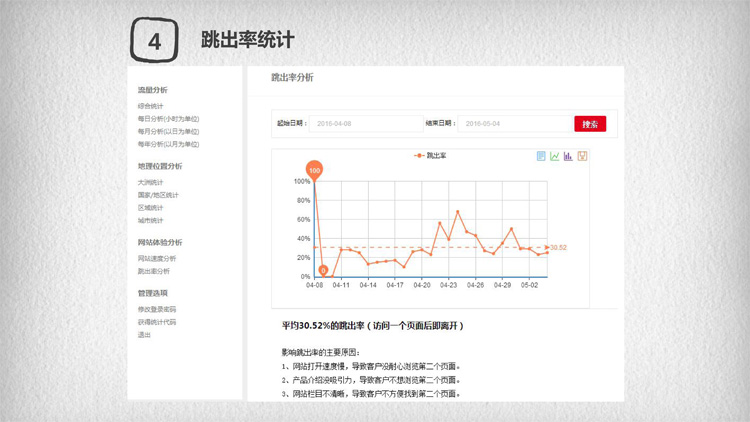Screen dimensions: 750x422
Task: Open 每年分析(以月为单位) in sidebar
Action: 168,145
